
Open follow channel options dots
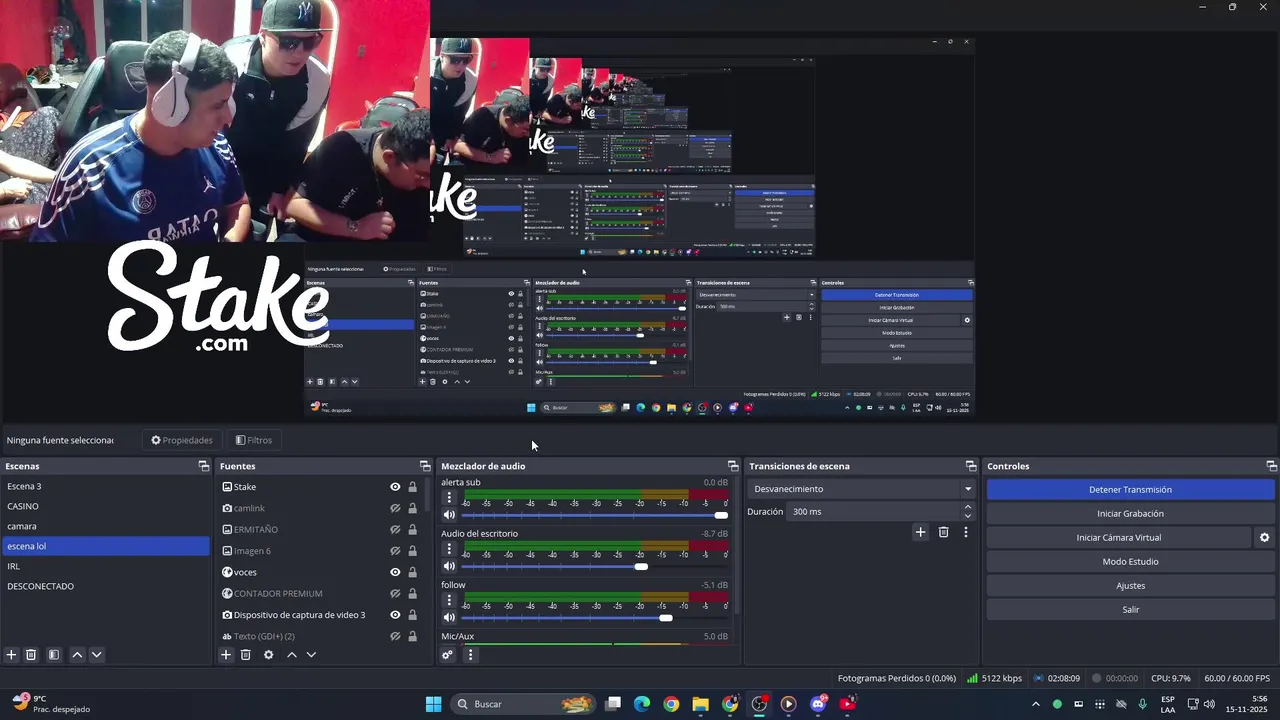[449, 601]
